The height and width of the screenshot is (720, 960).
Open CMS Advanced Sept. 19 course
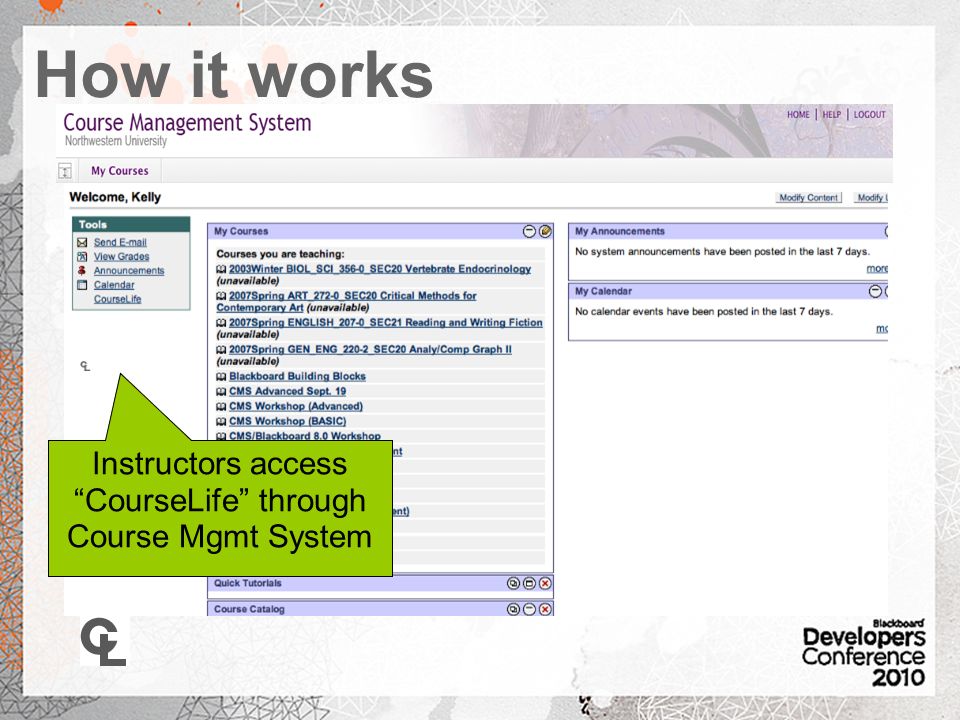tap(288, 391)
